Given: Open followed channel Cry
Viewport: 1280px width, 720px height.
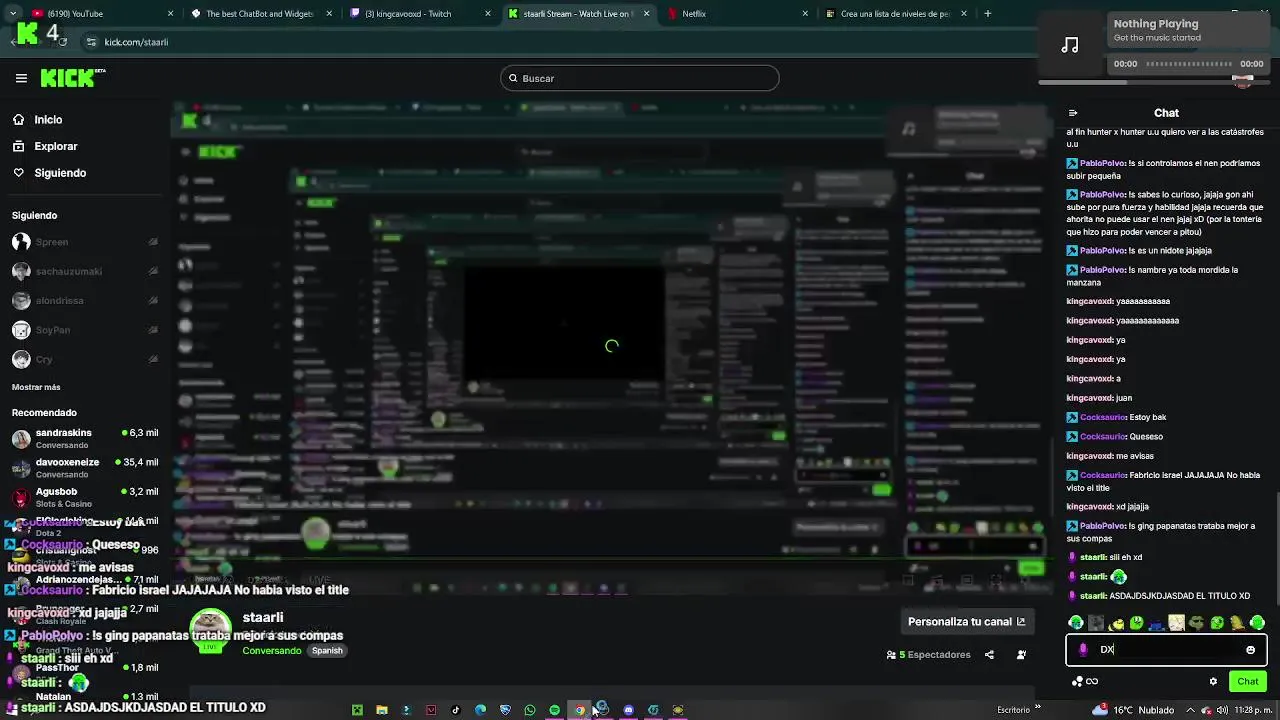Looking at the screenshot, I should 85,359.
